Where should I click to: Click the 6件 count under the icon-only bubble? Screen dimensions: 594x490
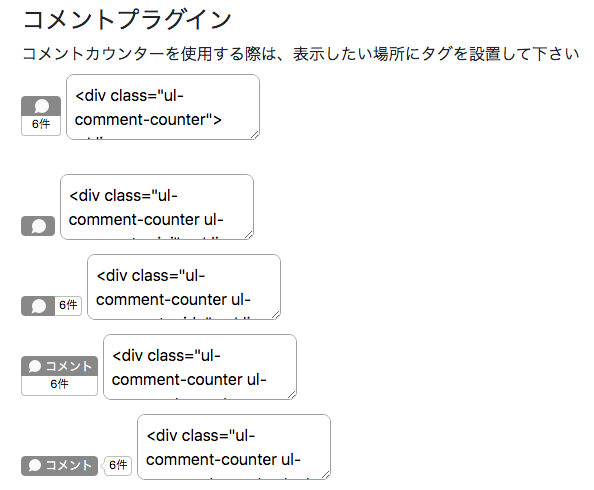pyautogui.click(x=41, y=124)
